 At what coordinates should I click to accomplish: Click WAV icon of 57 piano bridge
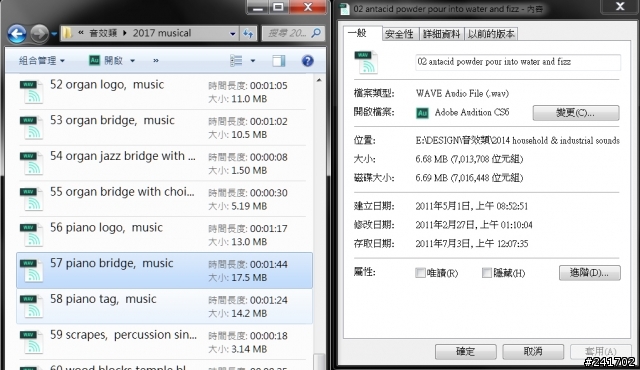coord(31,270)
